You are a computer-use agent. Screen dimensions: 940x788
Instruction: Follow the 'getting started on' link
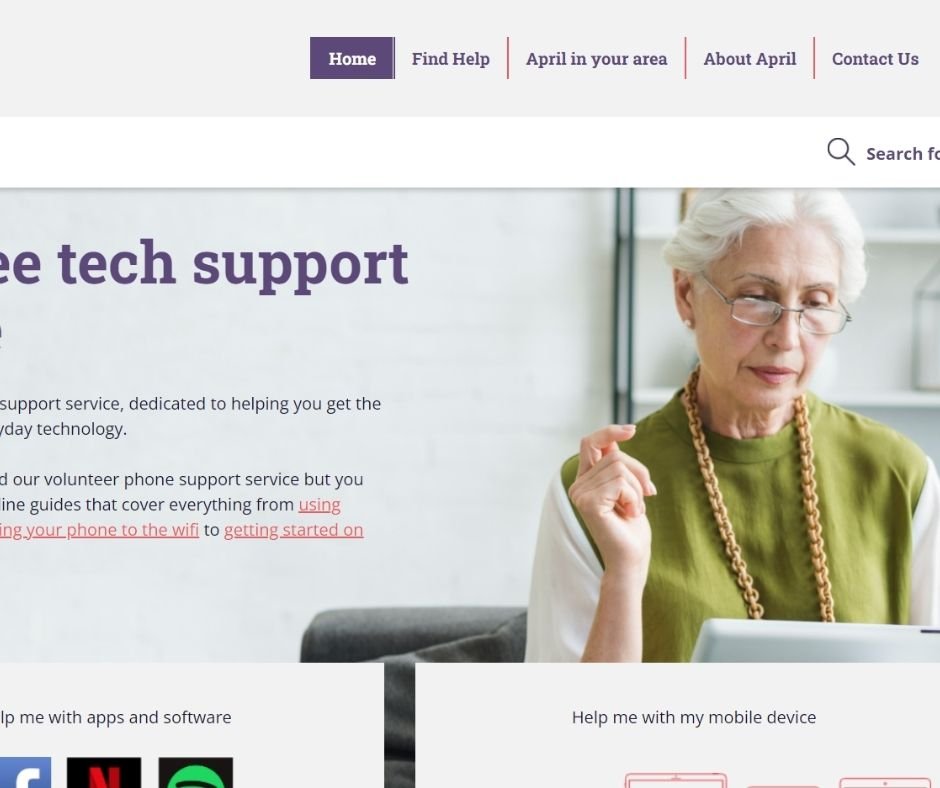click(x=294, y=530)
